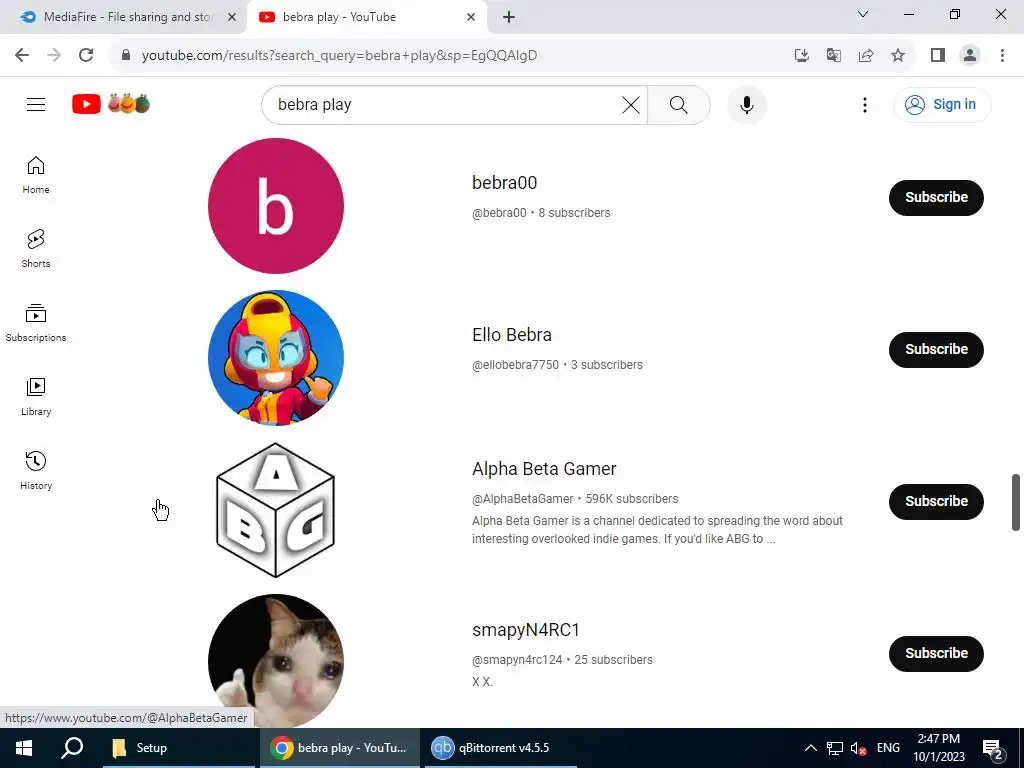Expand the system tray hidden icons
The width and height of the screenshot is (1024, 768).
(810, 748)
